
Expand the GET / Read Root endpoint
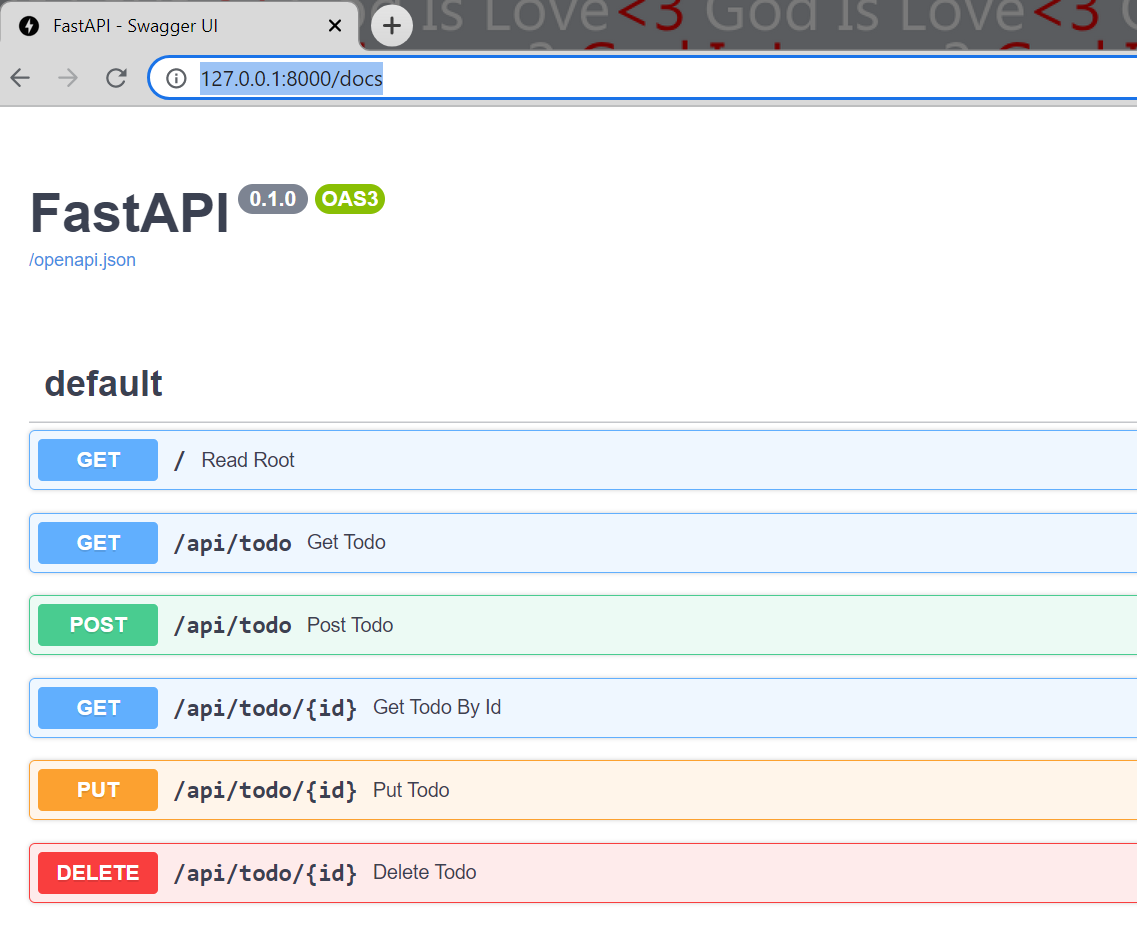583,460
